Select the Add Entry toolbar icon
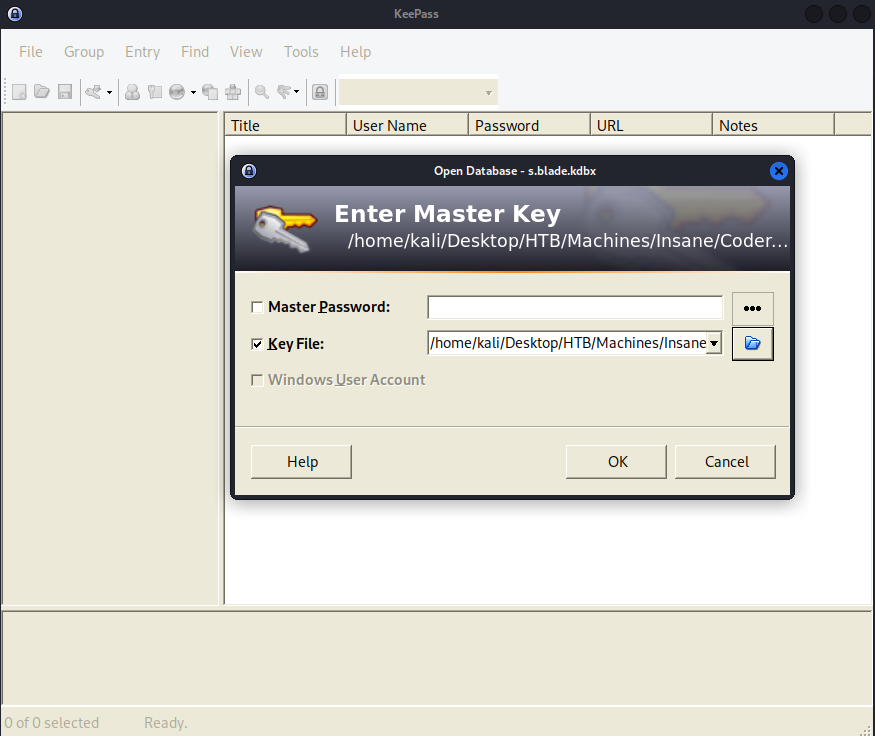 (x=132, y=91)
